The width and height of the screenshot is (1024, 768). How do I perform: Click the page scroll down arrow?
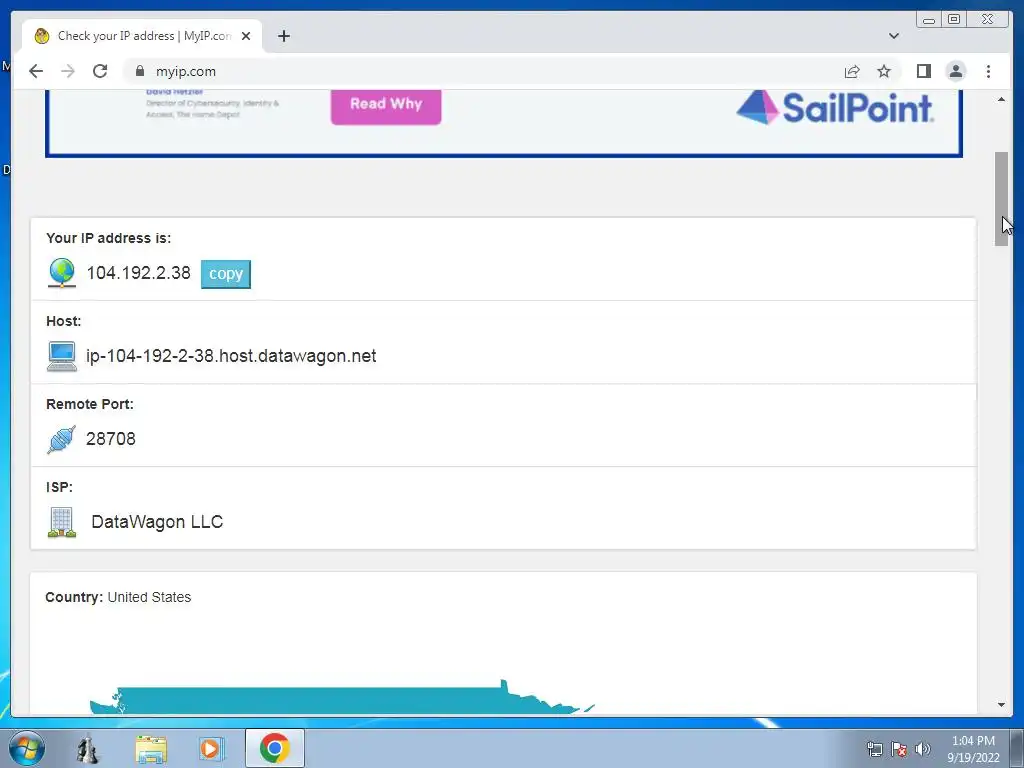(x=1001, y=705)
